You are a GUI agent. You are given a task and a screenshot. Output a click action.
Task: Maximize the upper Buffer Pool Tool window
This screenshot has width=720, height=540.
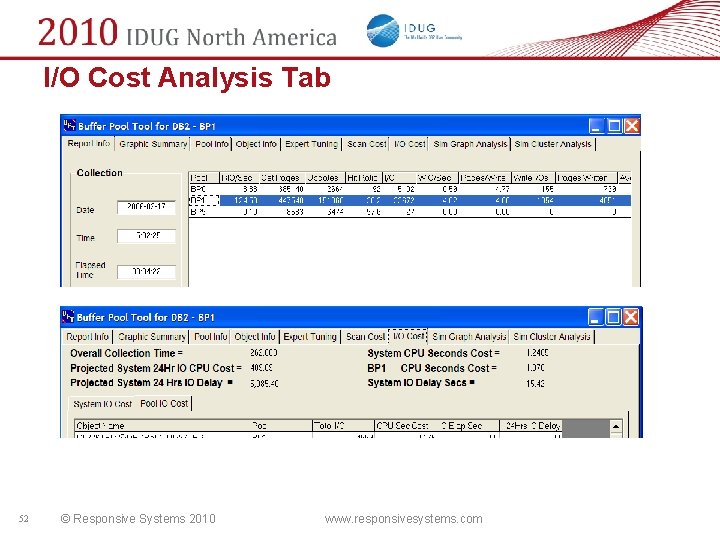pyautogui.click(x=614, y=126)
